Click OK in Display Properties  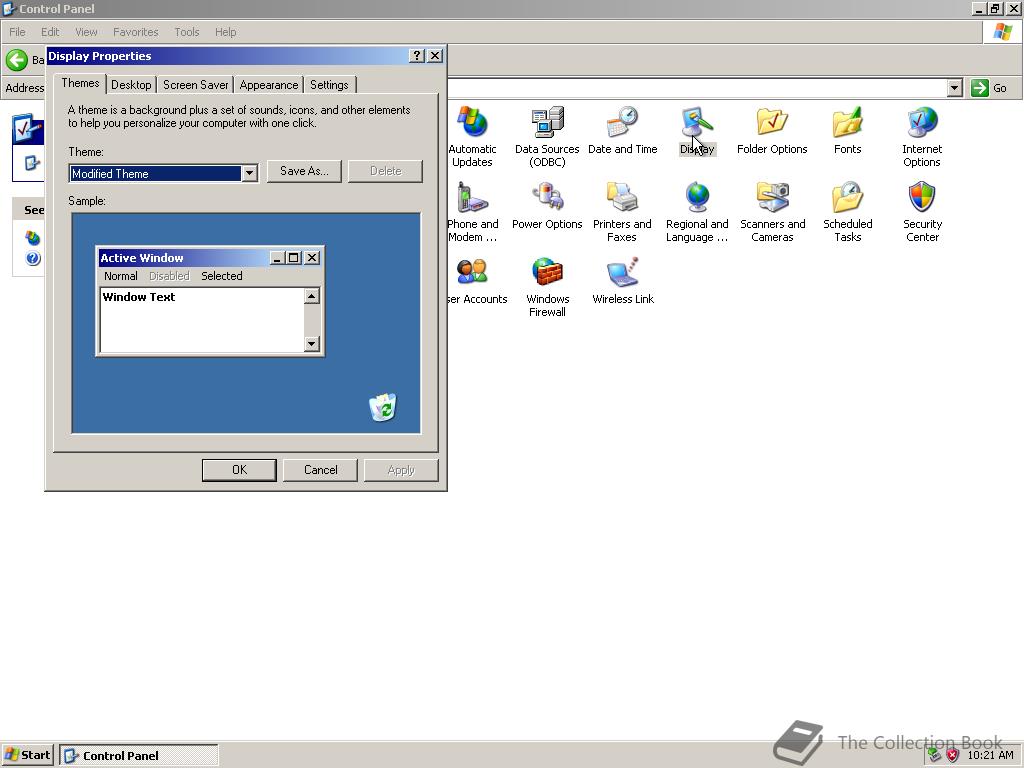click(x=239, y=470)
